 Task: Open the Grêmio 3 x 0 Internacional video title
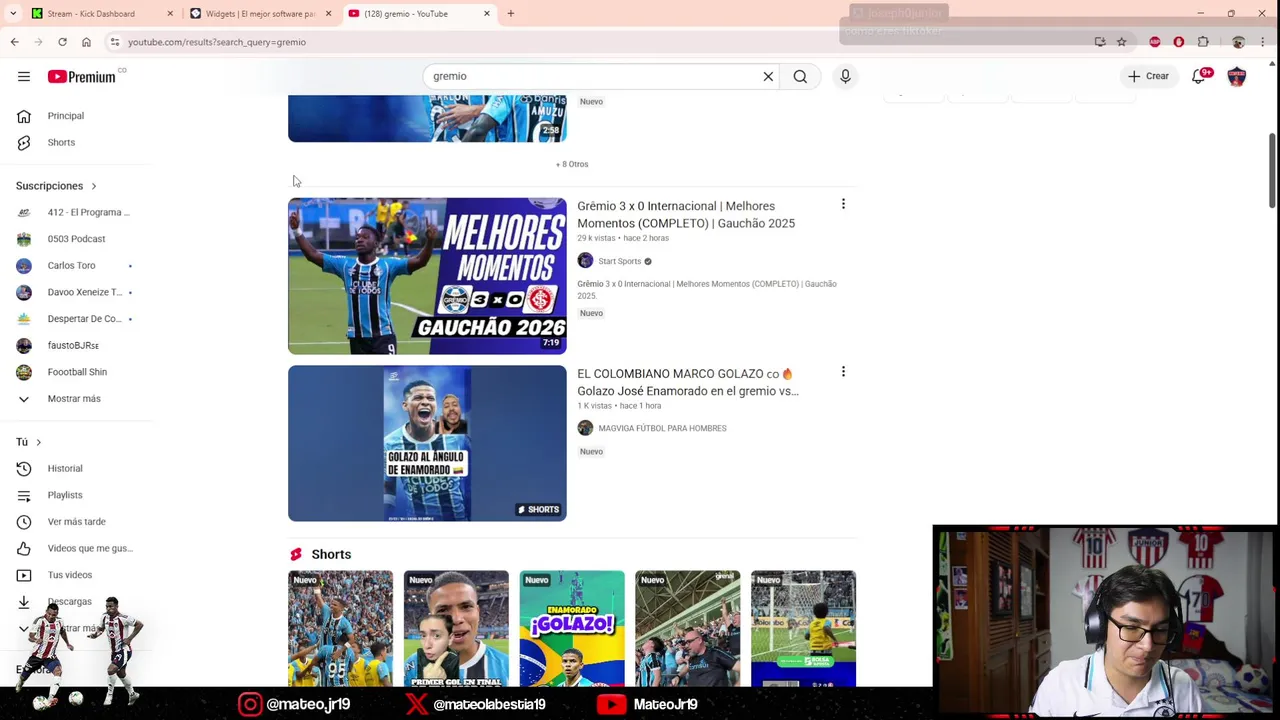(x=686, y=214)
